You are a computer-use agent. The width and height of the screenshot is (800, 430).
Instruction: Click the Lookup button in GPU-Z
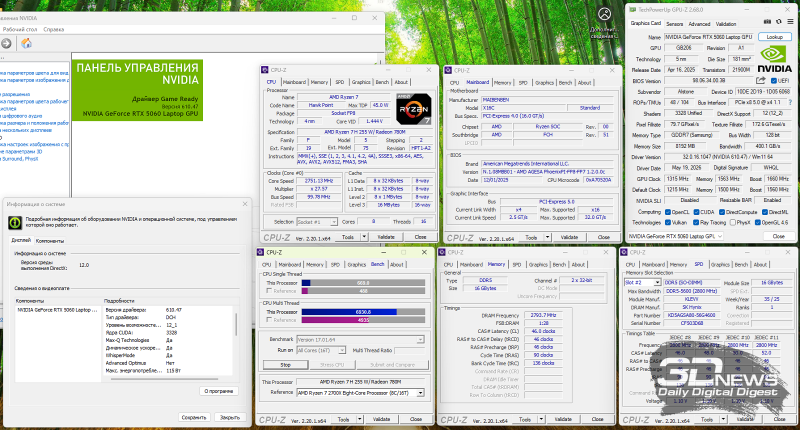pyautogui.click(x=774, y=37)
